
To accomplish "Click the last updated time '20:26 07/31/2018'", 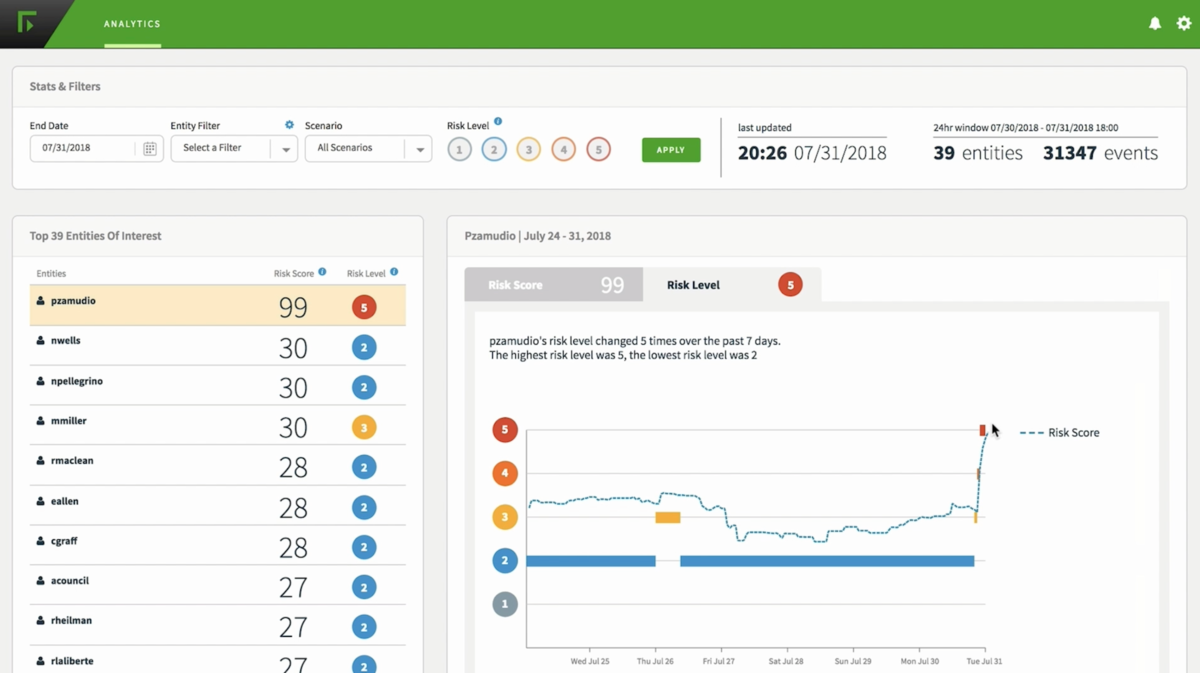I will pos(812,153).
